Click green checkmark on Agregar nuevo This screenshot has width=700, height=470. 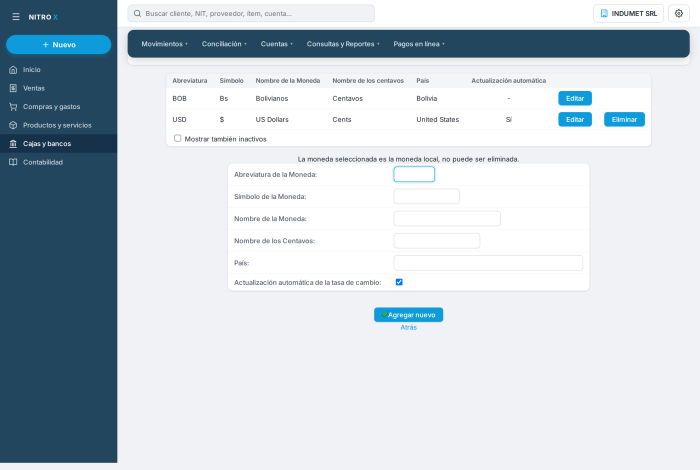pos(384,315)
